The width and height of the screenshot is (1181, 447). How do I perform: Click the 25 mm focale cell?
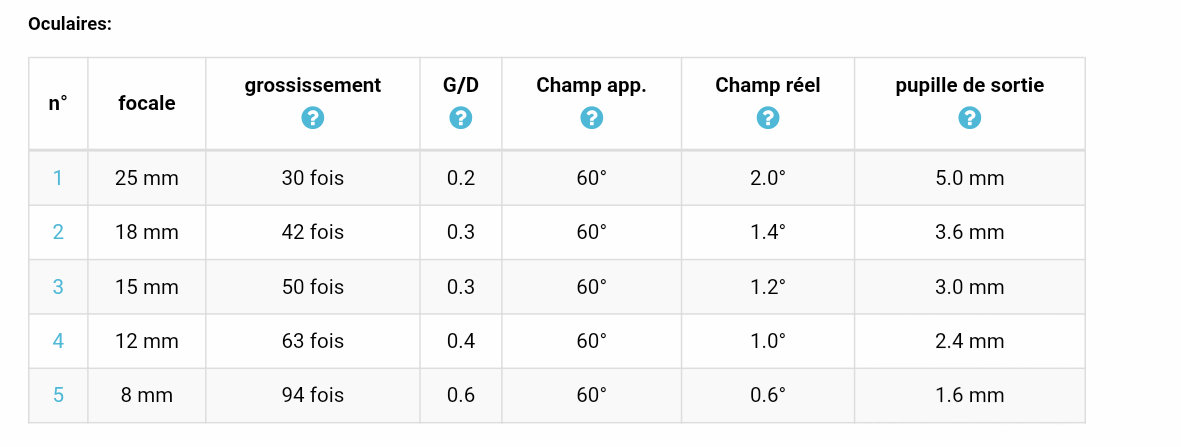[147, 178]
